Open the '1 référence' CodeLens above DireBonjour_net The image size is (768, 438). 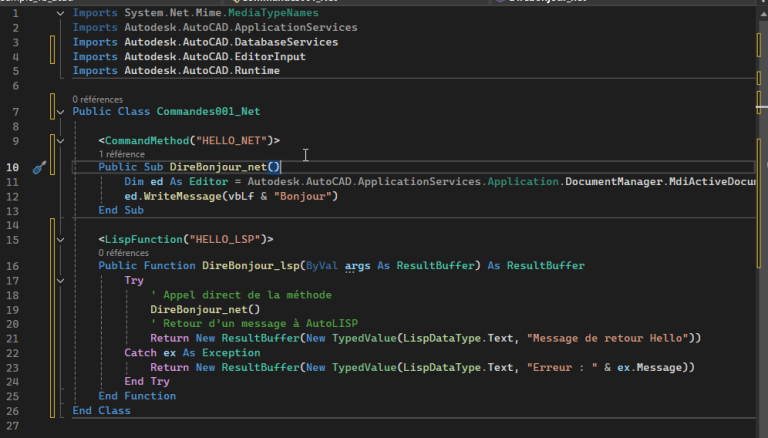[x=121, y=154]
